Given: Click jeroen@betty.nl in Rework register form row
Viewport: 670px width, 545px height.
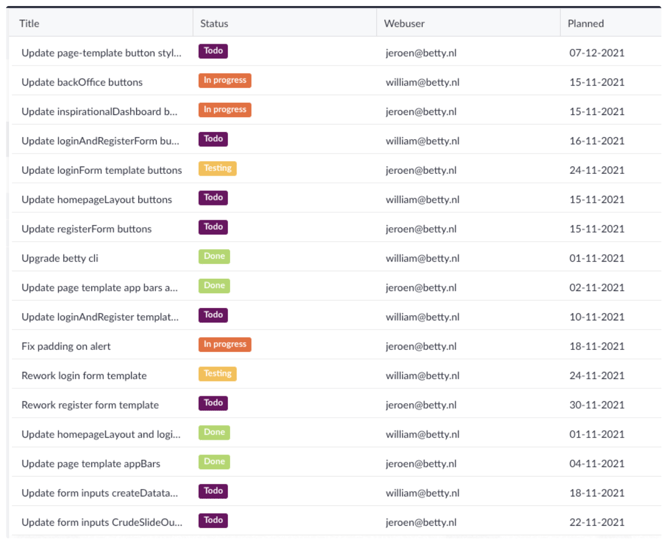Looking at the screenshot, I should (x=421, y=405).
